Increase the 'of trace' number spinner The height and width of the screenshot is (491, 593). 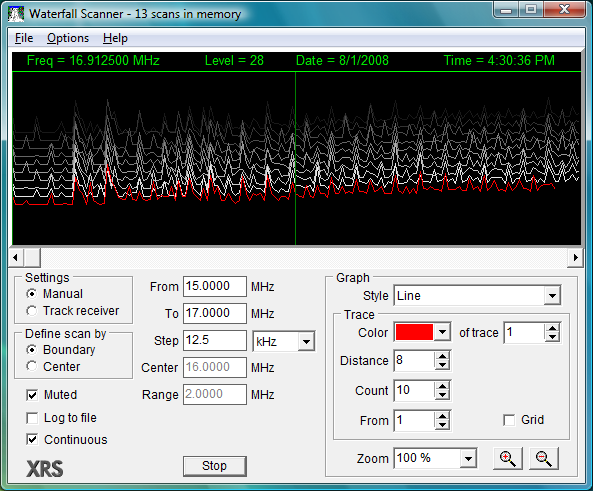click(x=553, y=328)
